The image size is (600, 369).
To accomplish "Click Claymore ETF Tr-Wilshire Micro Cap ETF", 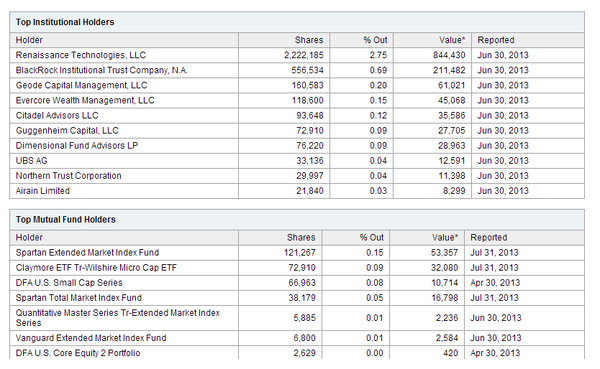I will (x=96, y=268).
